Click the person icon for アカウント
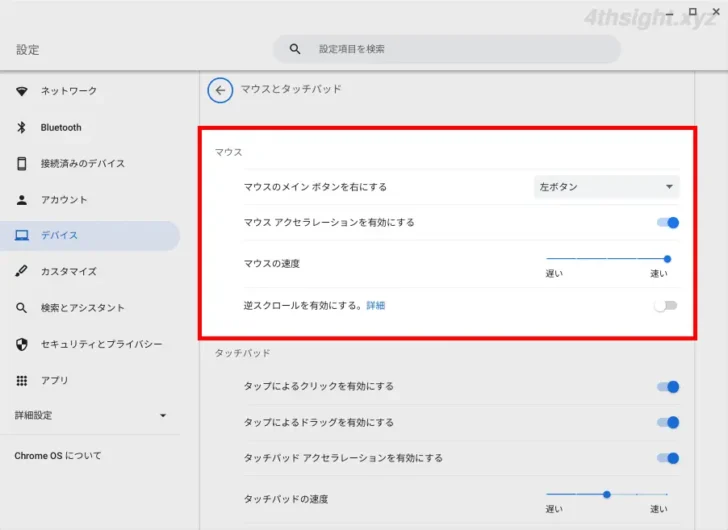The height and width of the screenshot is (530, 728). click(x=21, y=200)
